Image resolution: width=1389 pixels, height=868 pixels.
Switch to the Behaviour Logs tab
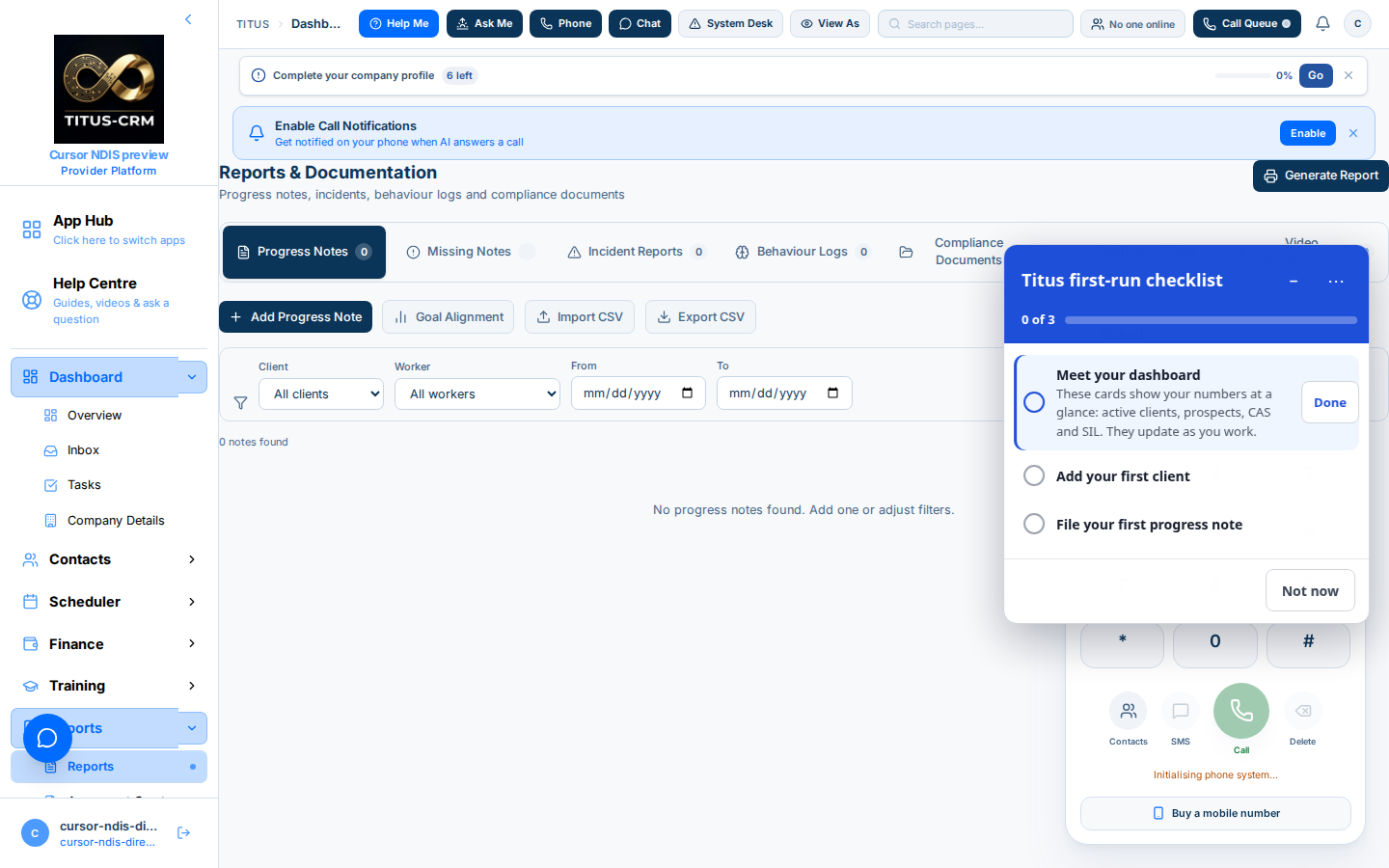(803, 252)
